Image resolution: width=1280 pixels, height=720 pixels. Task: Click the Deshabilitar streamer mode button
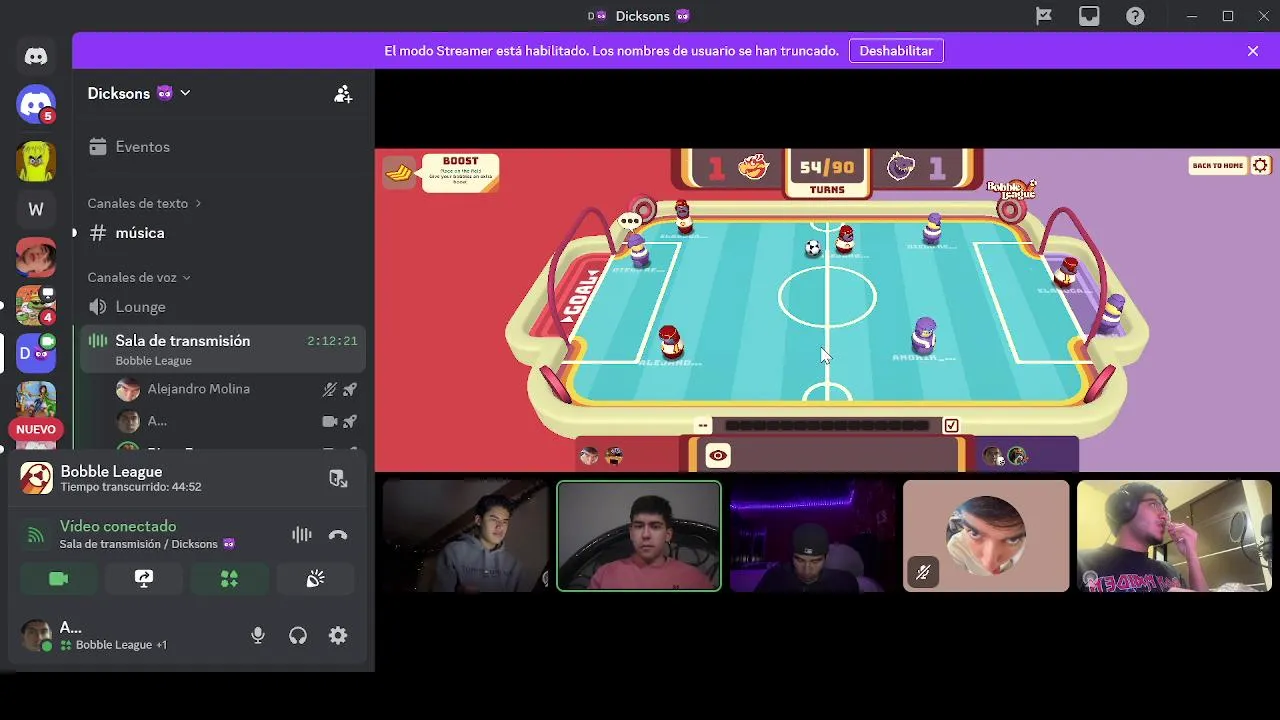point(896,51)
